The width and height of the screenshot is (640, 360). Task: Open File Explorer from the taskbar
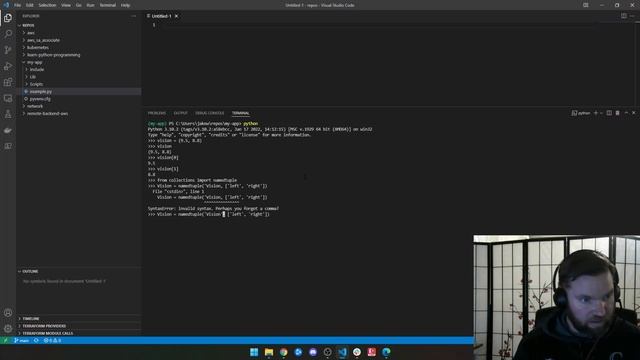[269, 352]
